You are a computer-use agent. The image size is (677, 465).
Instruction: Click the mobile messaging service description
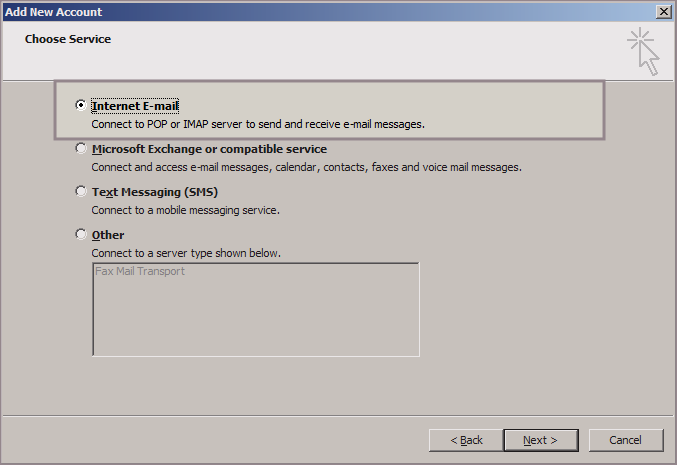185,210
